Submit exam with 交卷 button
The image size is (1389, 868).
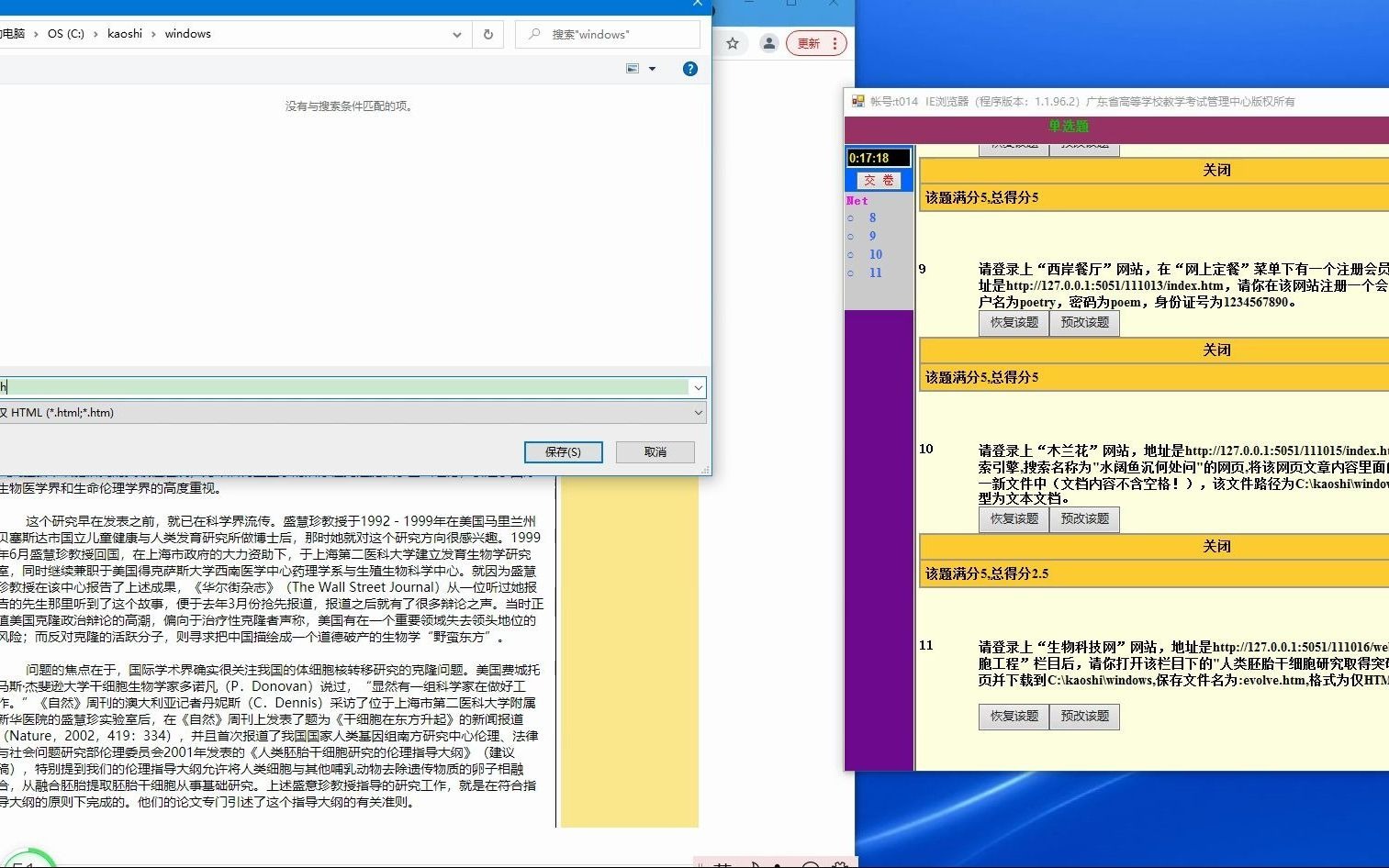pyautogui.click(x=879, y=181)
